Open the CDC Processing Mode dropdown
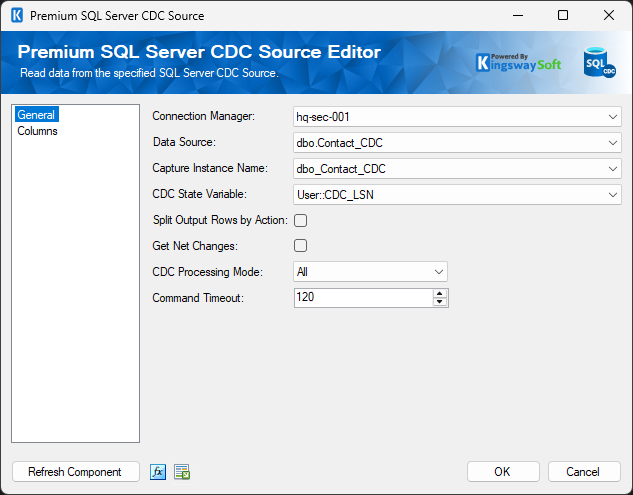This screenshot has width=633, height=495. point(370,272)
